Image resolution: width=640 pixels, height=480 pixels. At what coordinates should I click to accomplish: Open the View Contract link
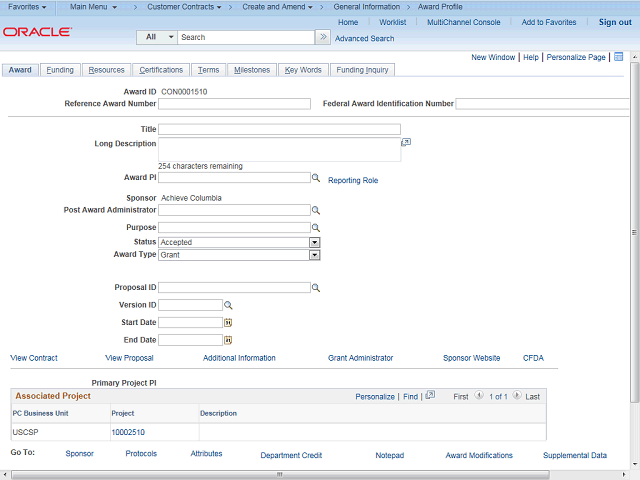(x=34, y=358)
